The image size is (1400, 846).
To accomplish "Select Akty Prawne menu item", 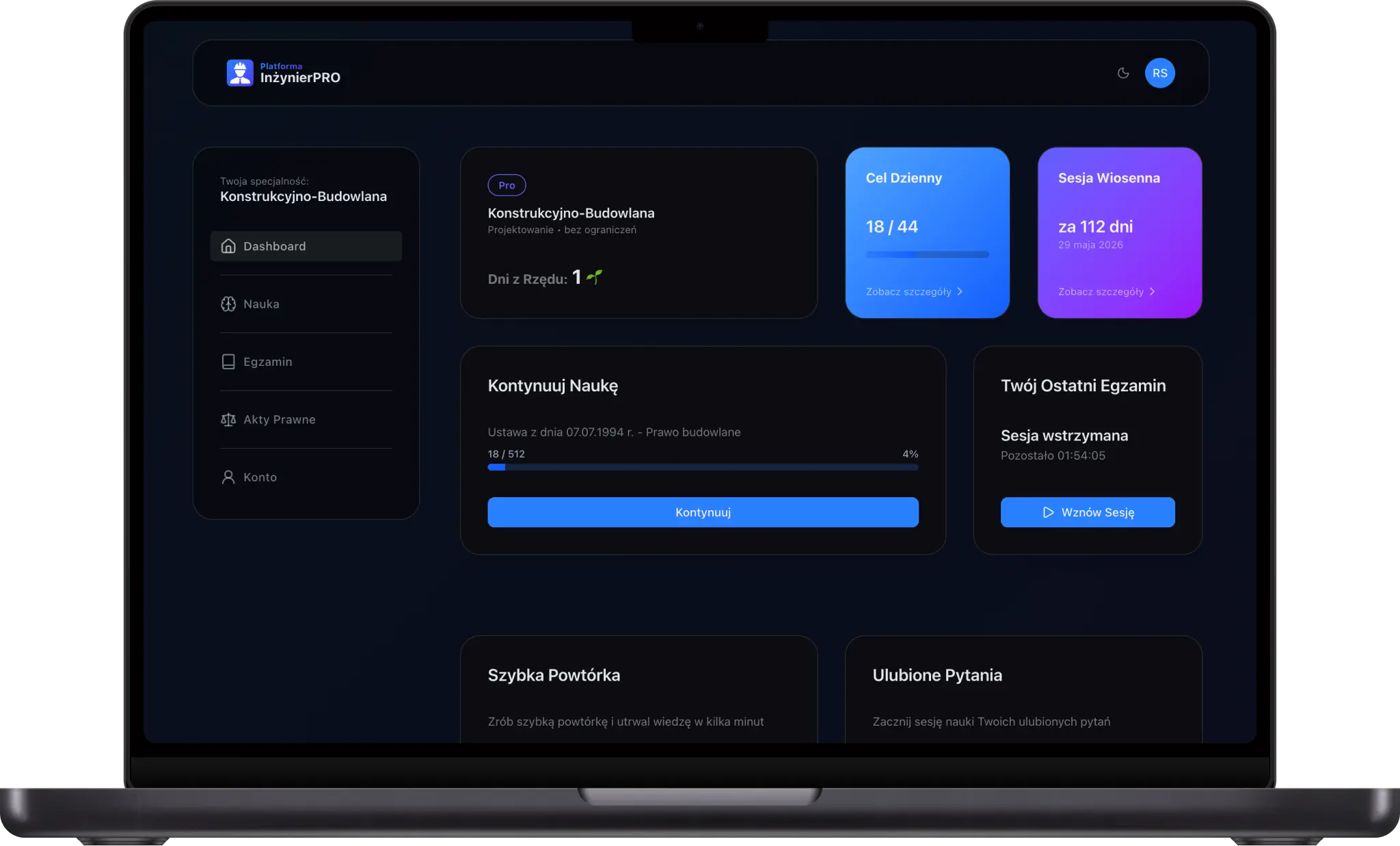I will [279, 420].
